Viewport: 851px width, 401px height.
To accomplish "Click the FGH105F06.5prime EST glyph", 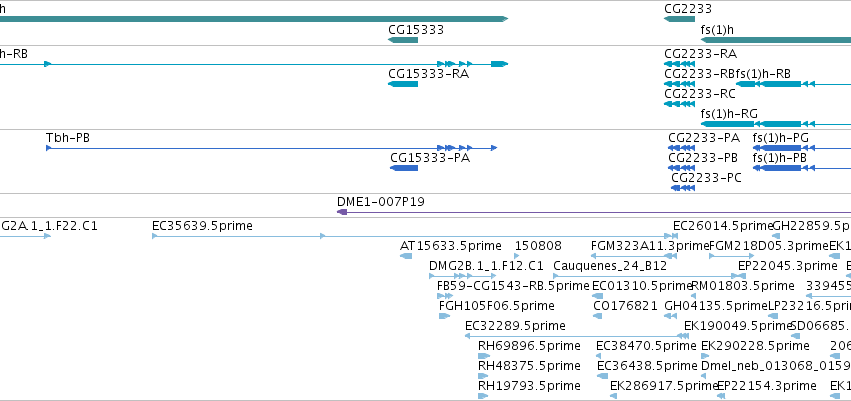I will pos(444,316).
